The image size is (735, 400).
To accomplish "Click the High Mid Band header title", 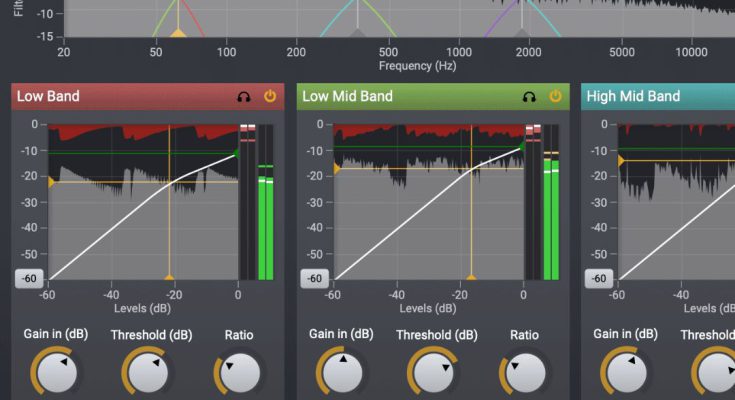I will click(633, 97).
